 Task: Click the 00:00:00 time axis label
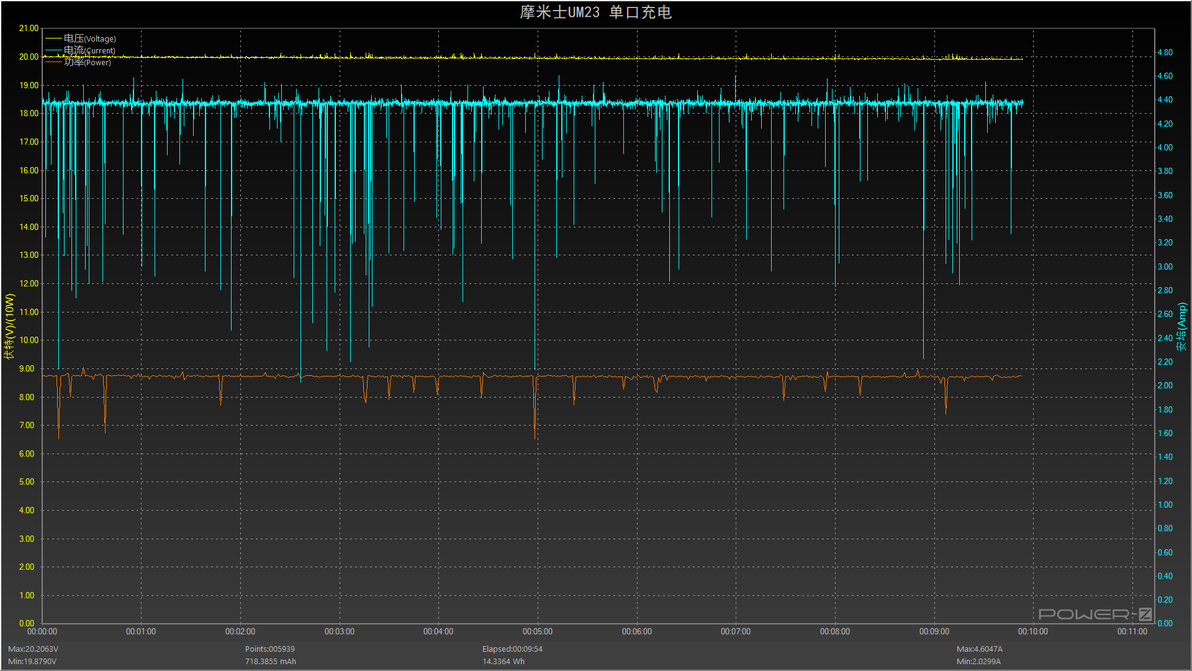[x=42, y=631]
